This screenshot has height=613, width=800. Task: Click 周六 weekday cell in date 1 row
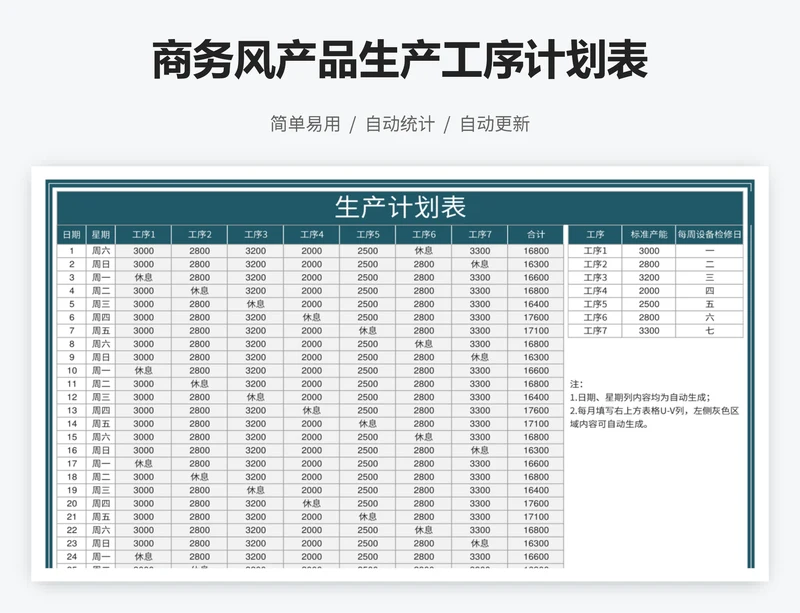coord(101,251)
